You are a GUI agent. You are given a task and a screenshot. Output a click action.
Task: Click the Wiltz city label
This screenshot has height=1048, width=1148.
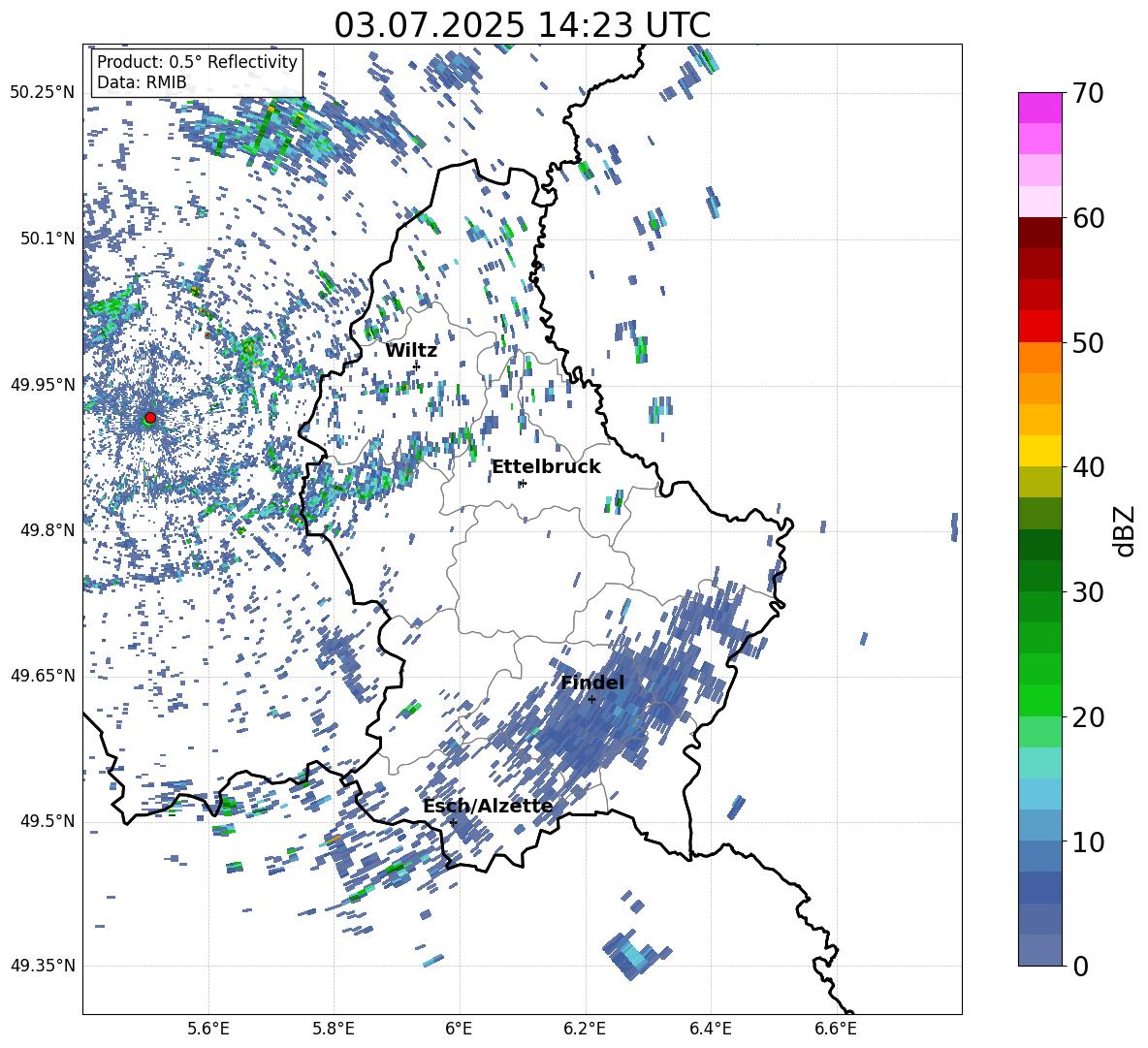click(x=411, y=351)
